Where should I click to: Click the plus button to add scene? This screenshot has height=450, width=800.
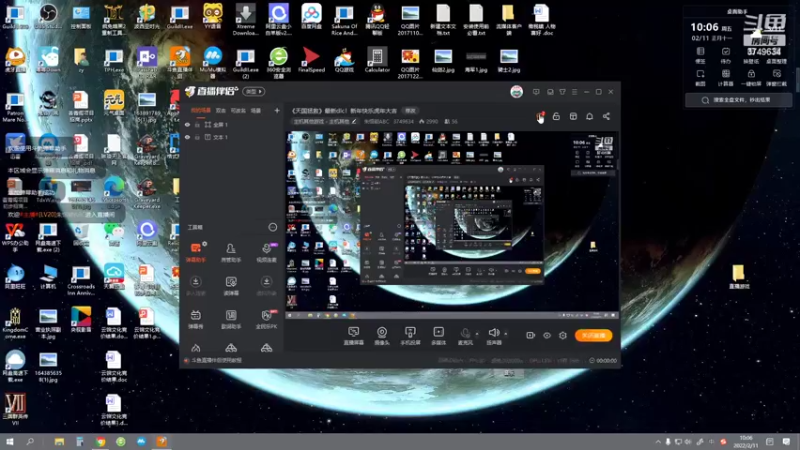(277, 110)
